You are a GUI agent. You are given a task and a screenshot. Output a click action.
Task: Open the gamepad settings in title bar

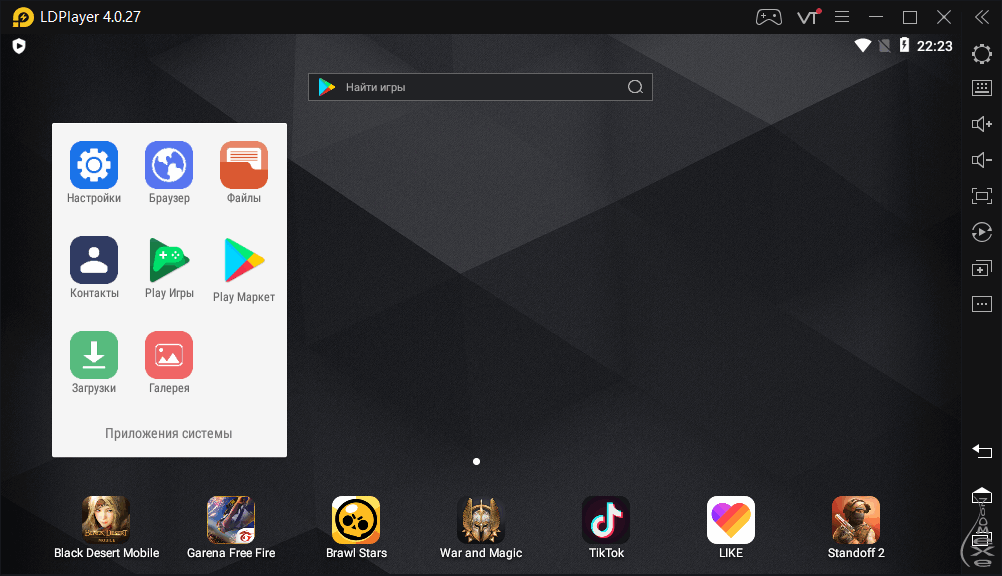point(769,17)
